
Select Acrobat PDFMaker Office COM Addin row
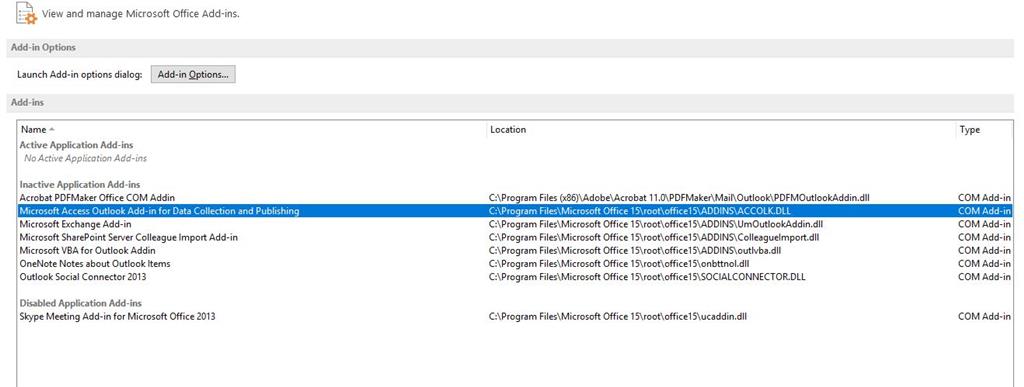[x=515, y=197]
